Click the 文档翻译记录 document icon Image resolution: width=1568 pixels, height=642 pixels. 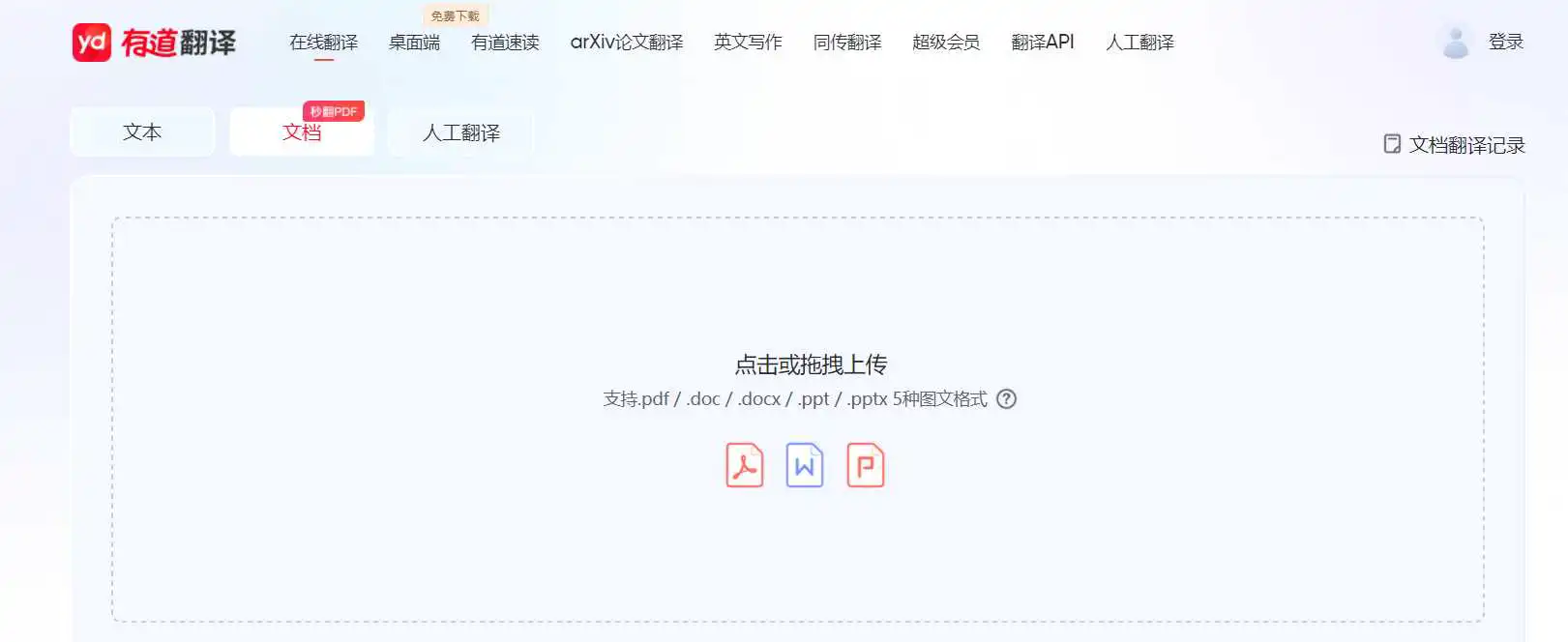[x=1392, y=144]
